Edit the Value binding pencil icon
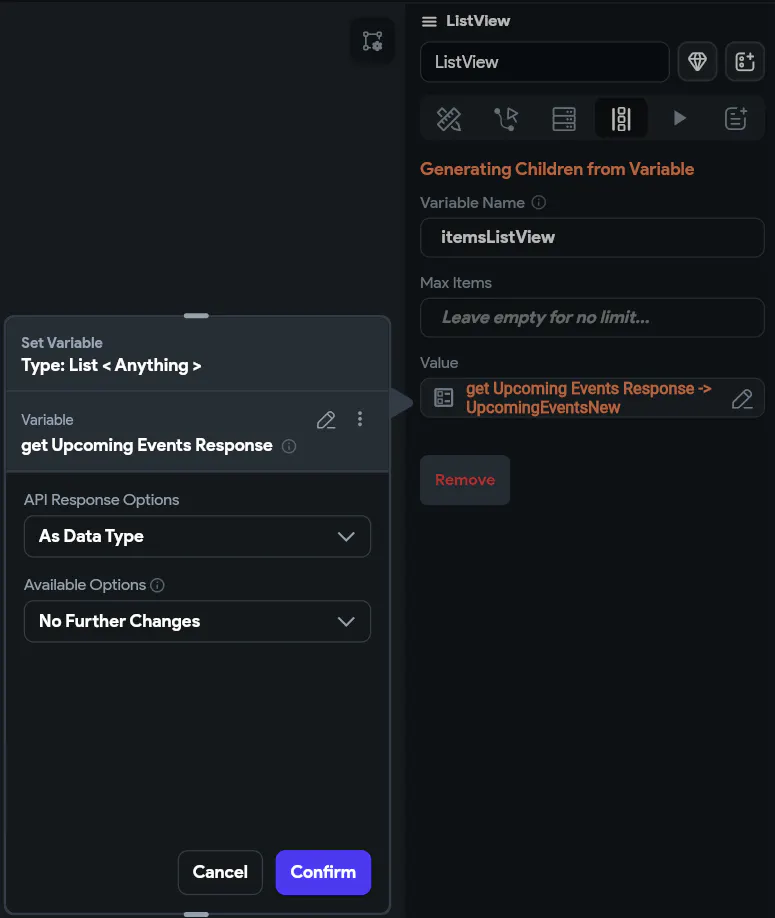Screen dimensions: 775x918 click(742, 399)
